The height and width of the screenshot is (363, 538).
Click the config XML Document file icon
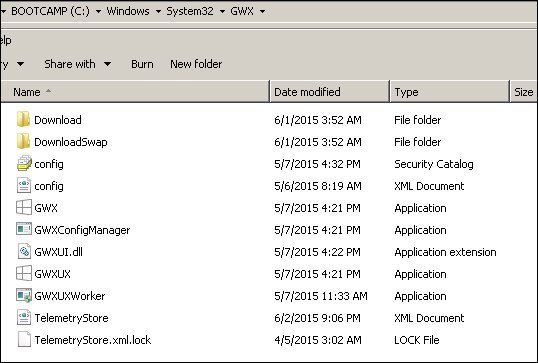click(24, 186)
